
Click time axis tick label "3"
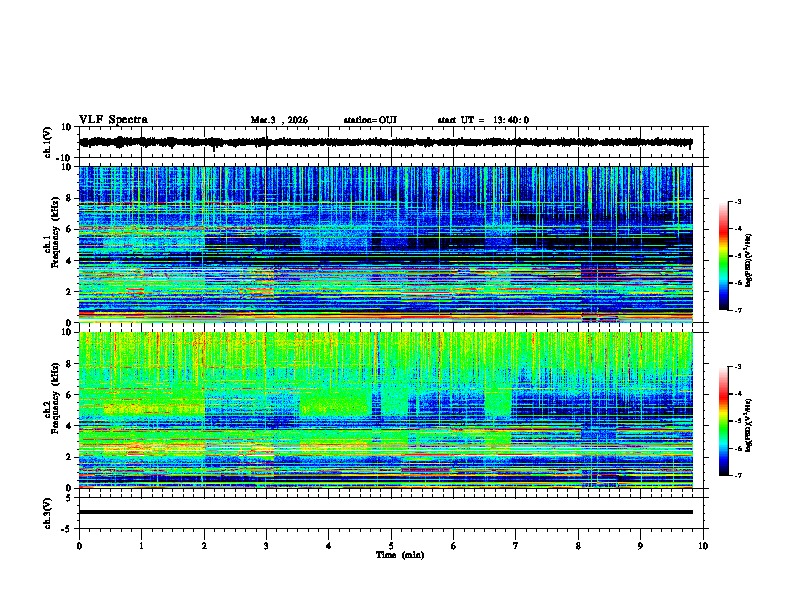coord(266,546)
